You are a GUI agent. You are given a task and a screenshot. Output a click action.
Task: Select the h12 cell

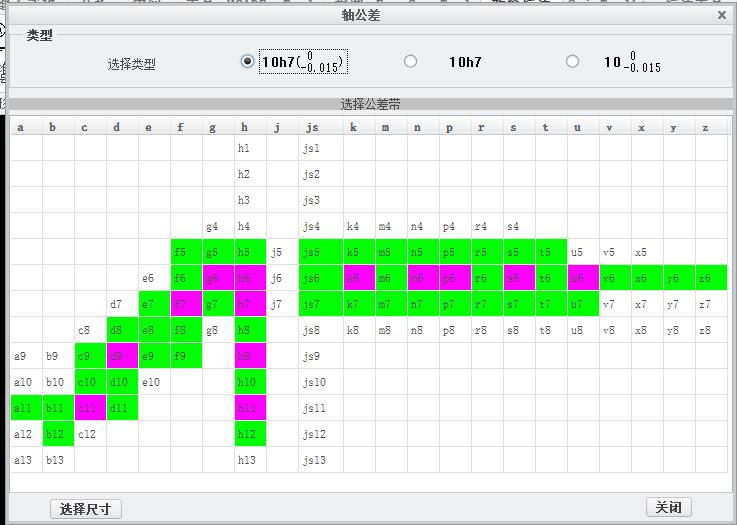250,434
